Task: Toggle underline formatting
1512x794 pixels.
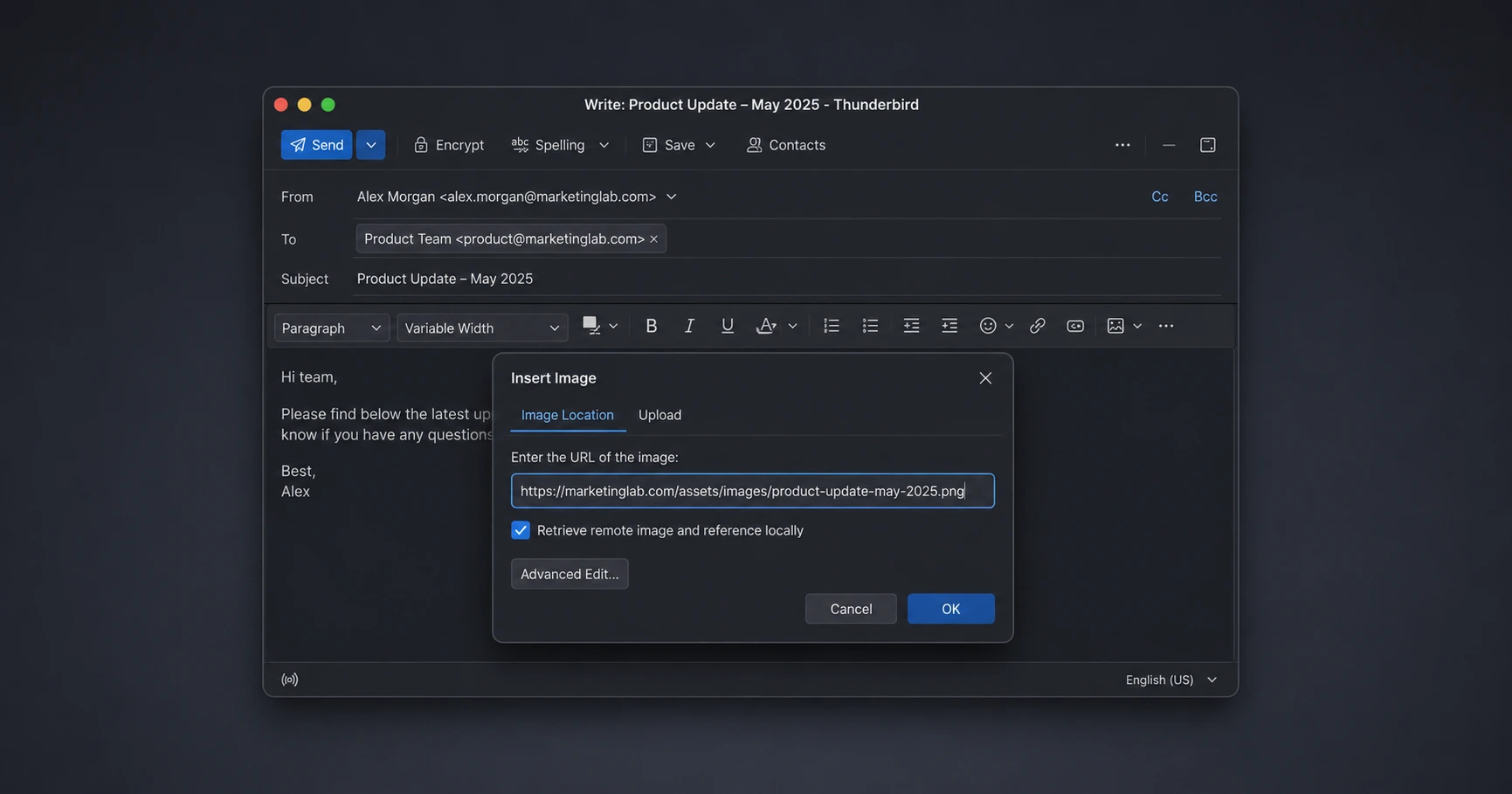Action: click(x=727, y=326)
